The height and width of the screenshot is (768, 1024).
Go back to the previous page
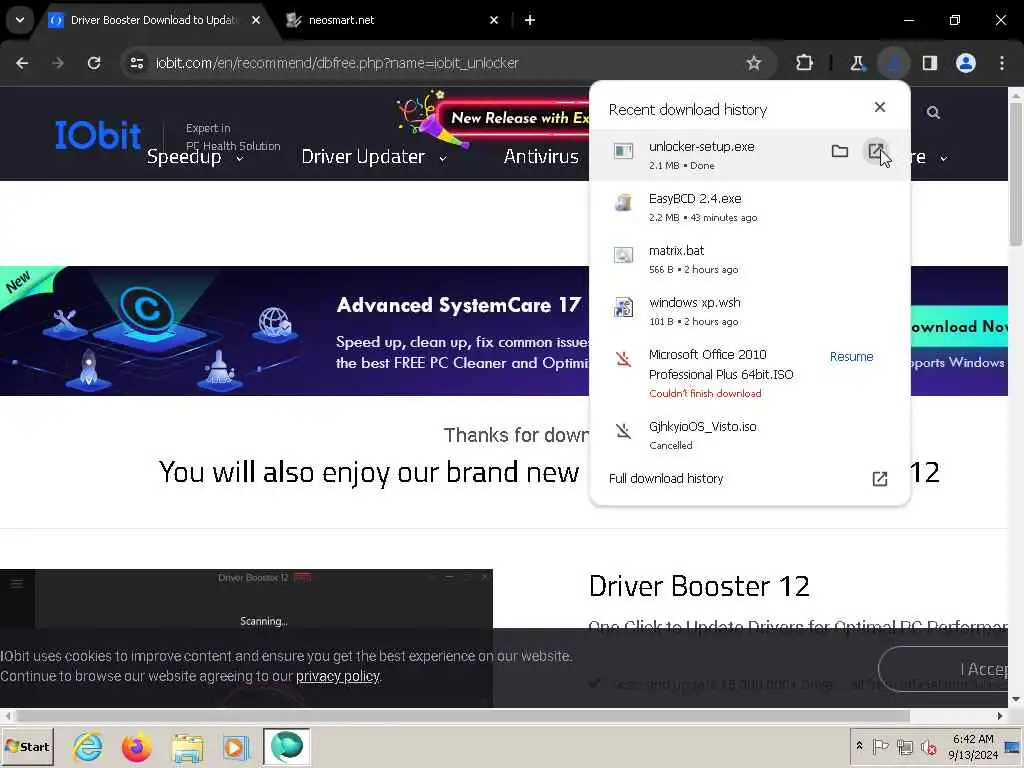tap(22, 63)
